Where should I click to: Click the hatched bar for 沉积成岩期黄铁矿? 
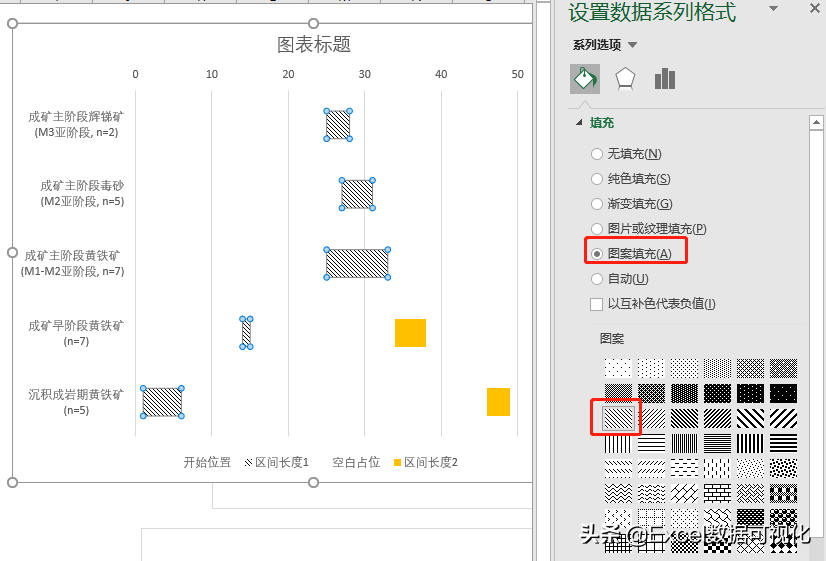point(162,402)
